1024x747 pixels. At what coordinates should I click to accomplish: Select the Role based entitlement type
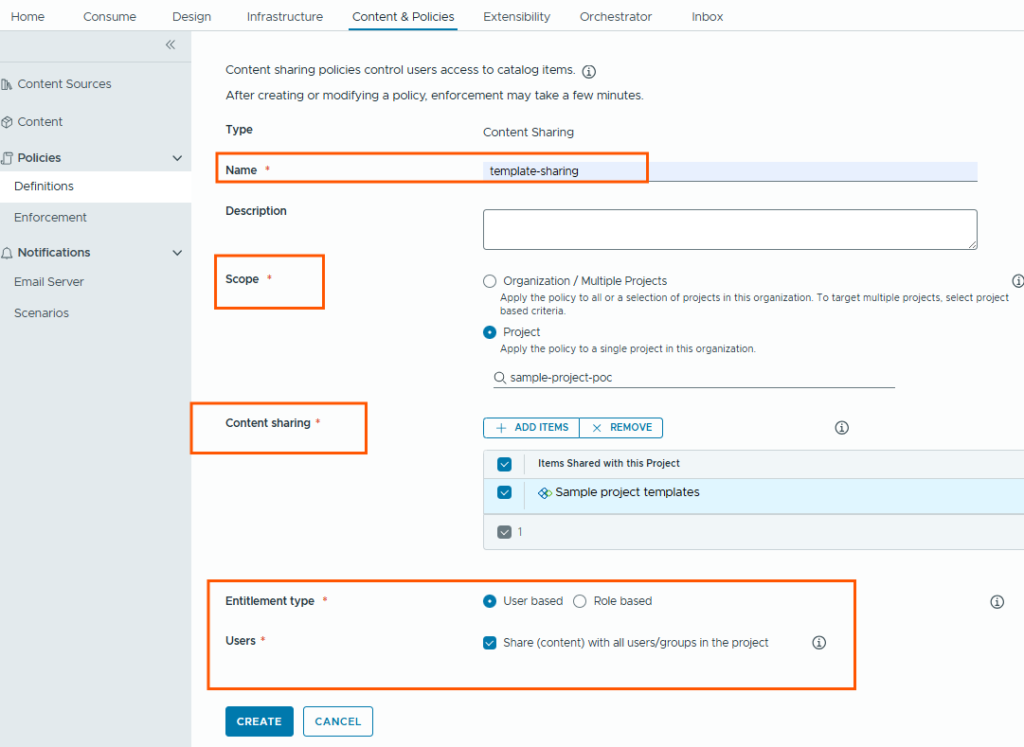click(x=580, y=601)
